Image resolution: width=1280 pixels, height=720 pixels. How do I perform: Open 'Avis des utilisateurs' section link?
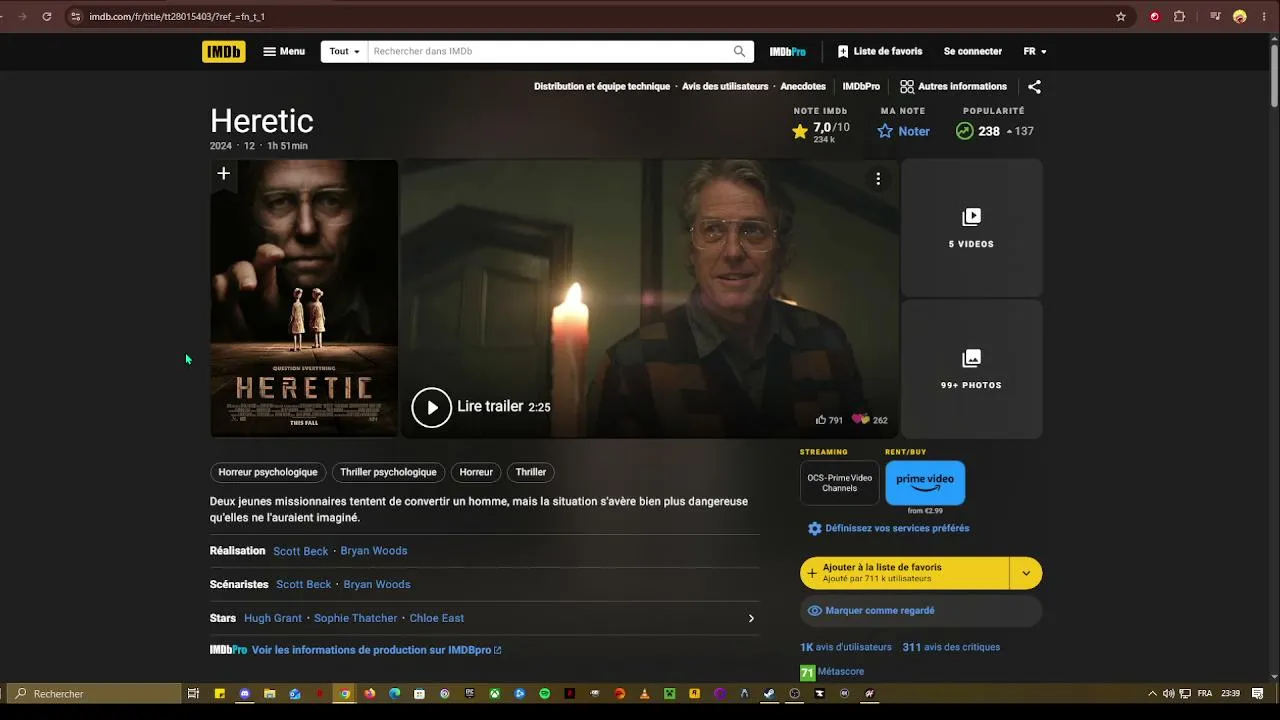tap(725, 87)
